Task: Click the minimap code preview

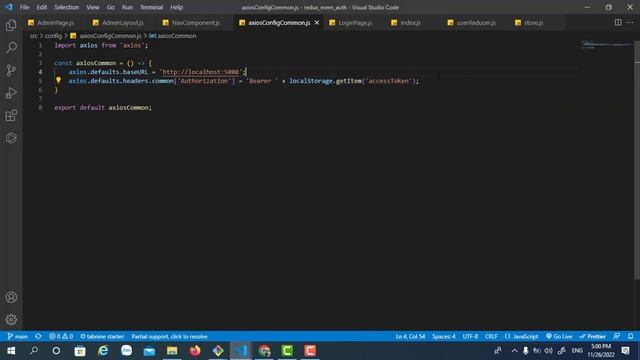Action: click(606, 44)
